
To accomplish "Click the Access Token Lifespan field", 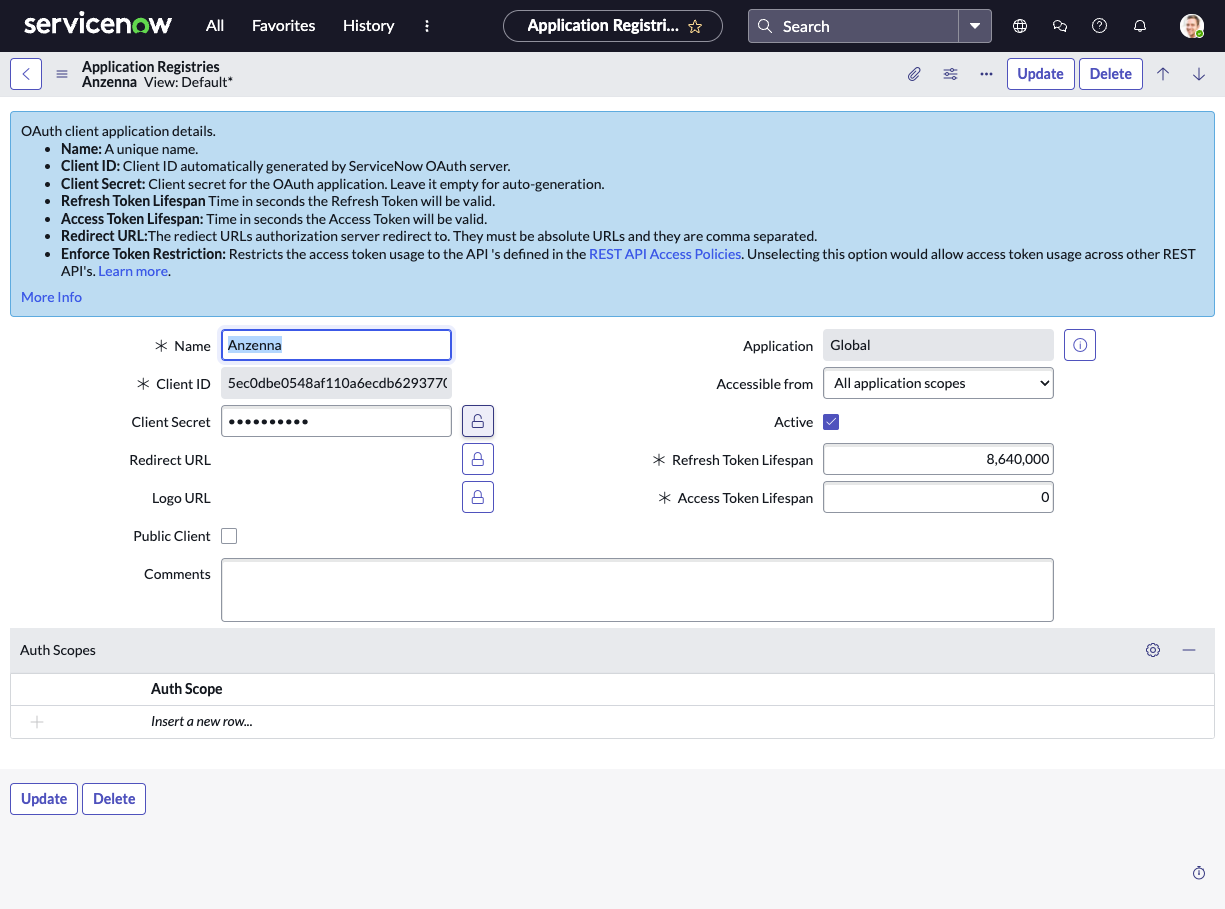I will [x=938, y=497].
